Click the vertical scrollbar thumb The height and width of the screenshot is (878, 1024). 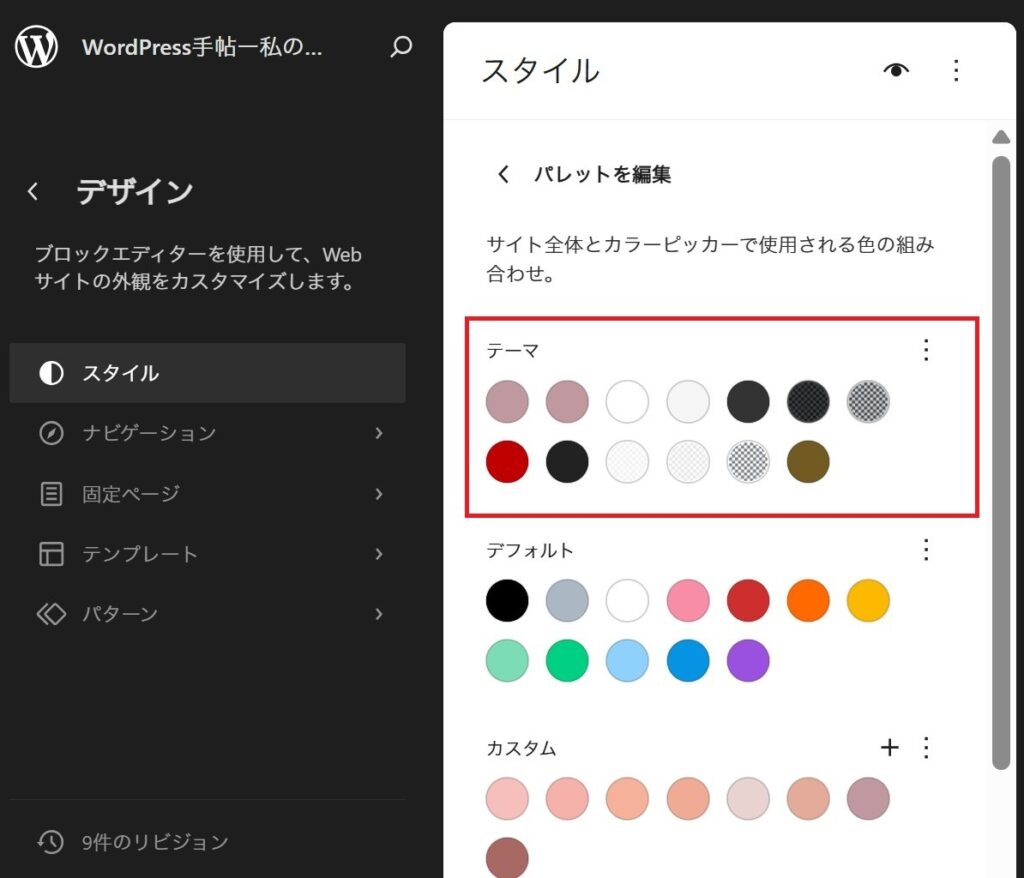1000,463
